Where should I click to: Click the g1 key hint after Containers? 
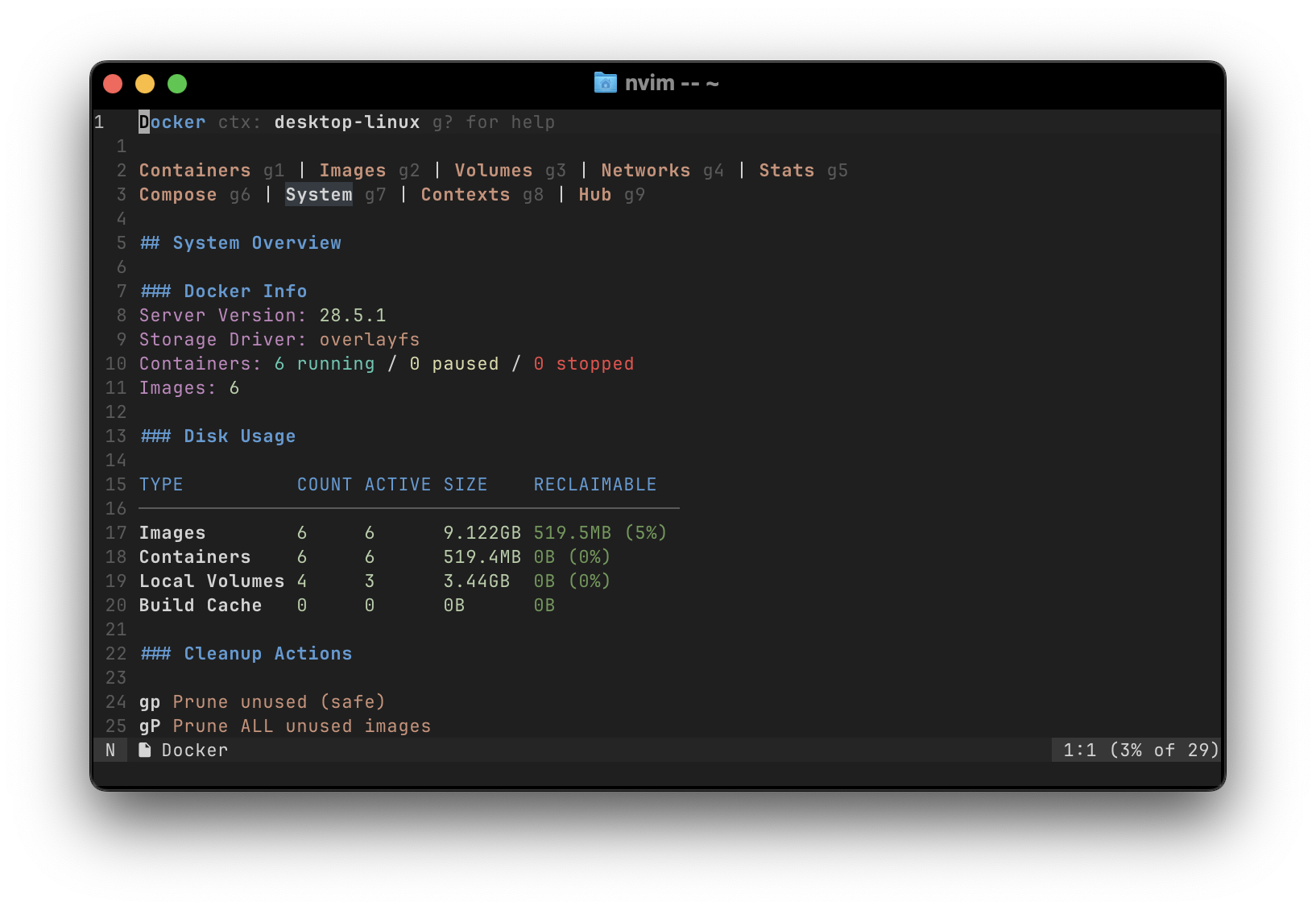coord(274,171)
